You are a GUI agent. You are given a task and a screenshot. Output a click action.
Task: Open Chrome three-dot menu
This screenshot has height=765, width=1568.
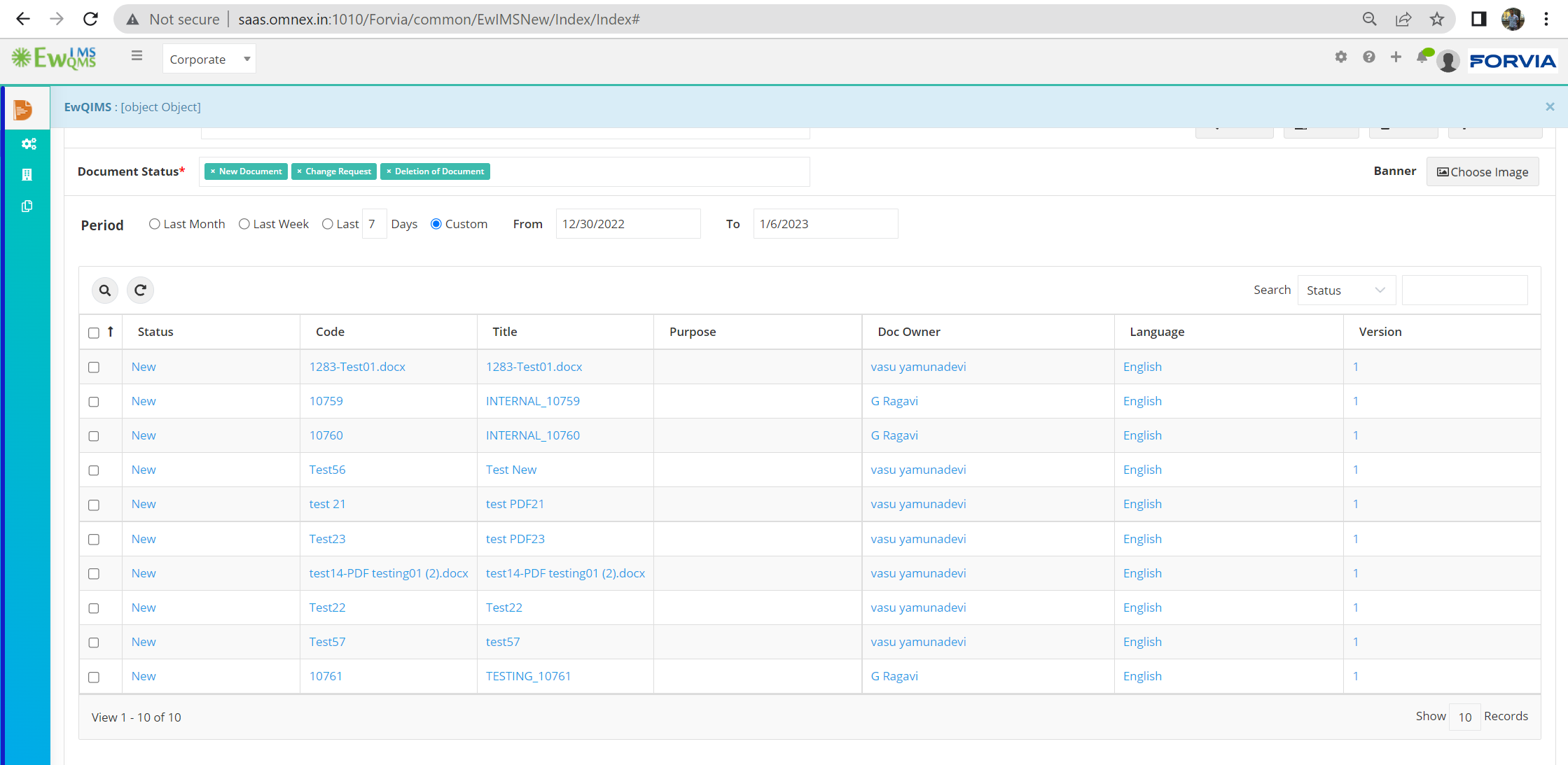coord(1546,19)
